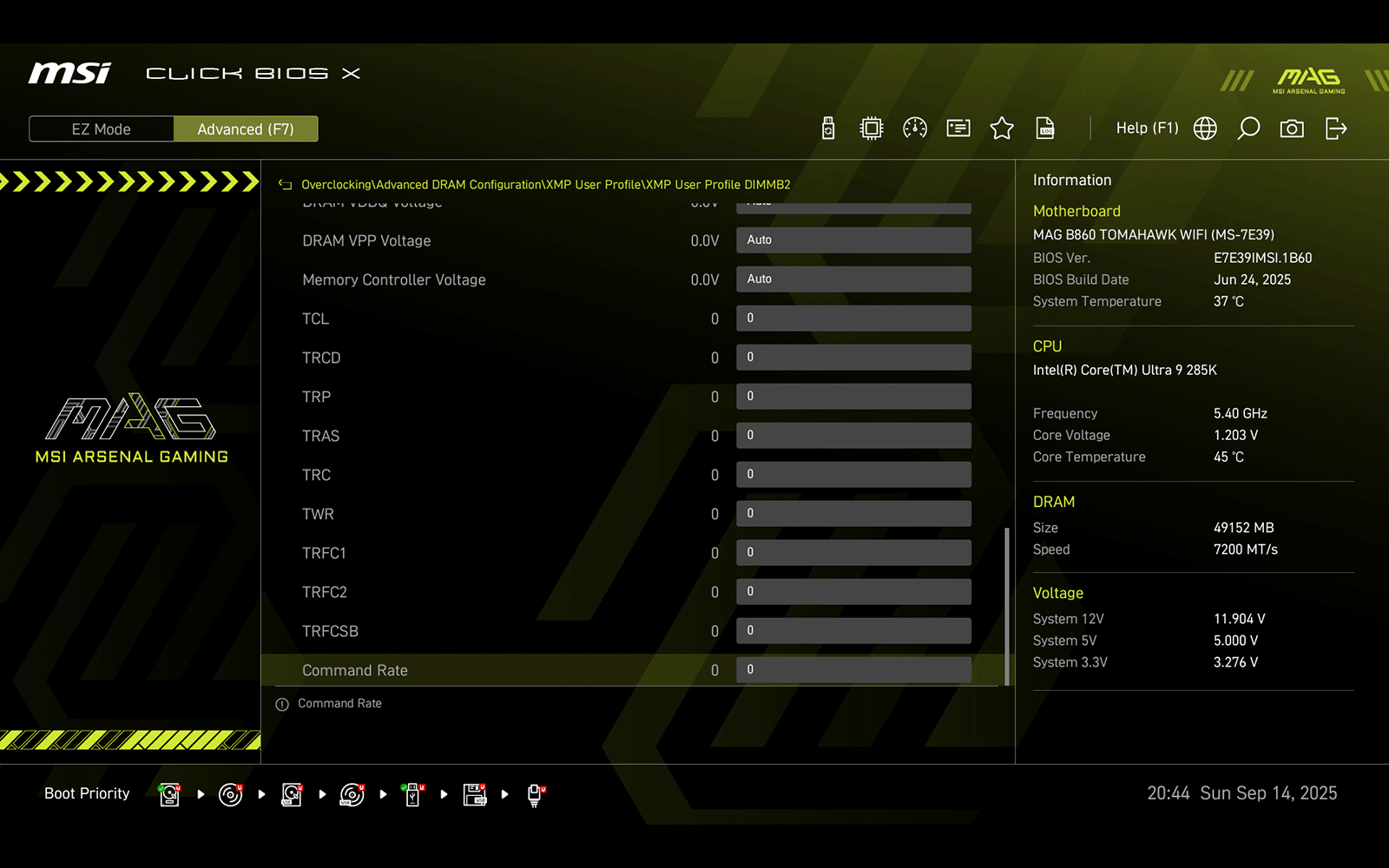Select the USB floppy boot device icon
1389x868 pixels.
(475, 794)
